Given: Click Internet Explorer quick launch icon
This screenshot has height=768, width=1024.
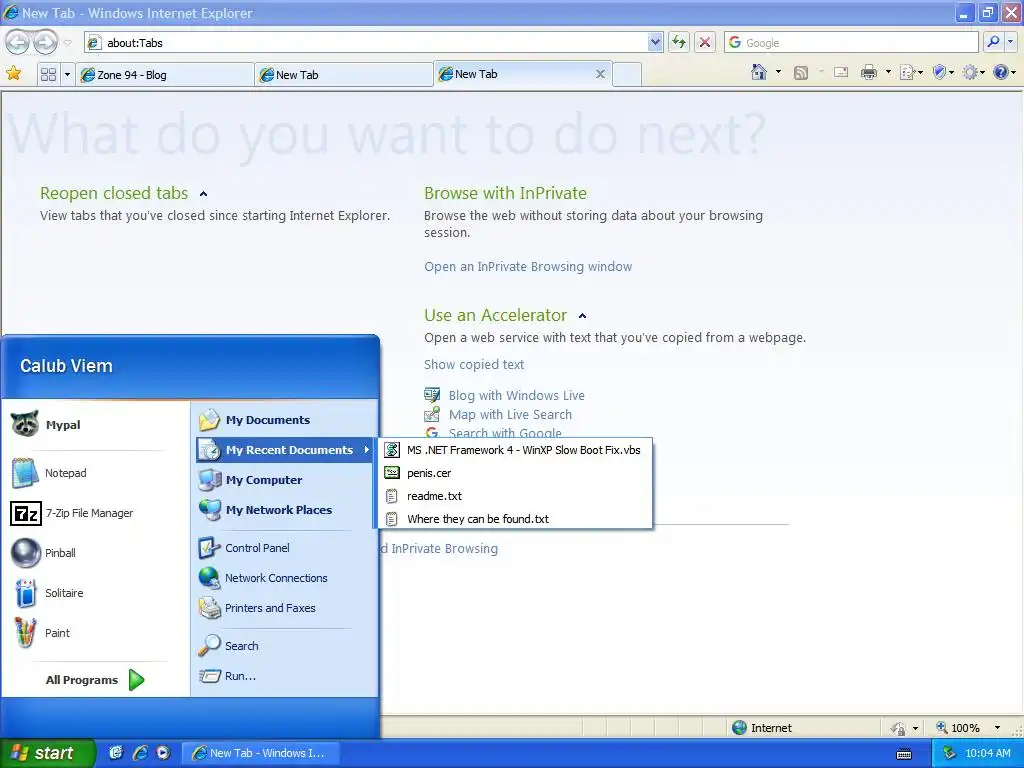Looking at the screenshot, I should pos(140,753).
